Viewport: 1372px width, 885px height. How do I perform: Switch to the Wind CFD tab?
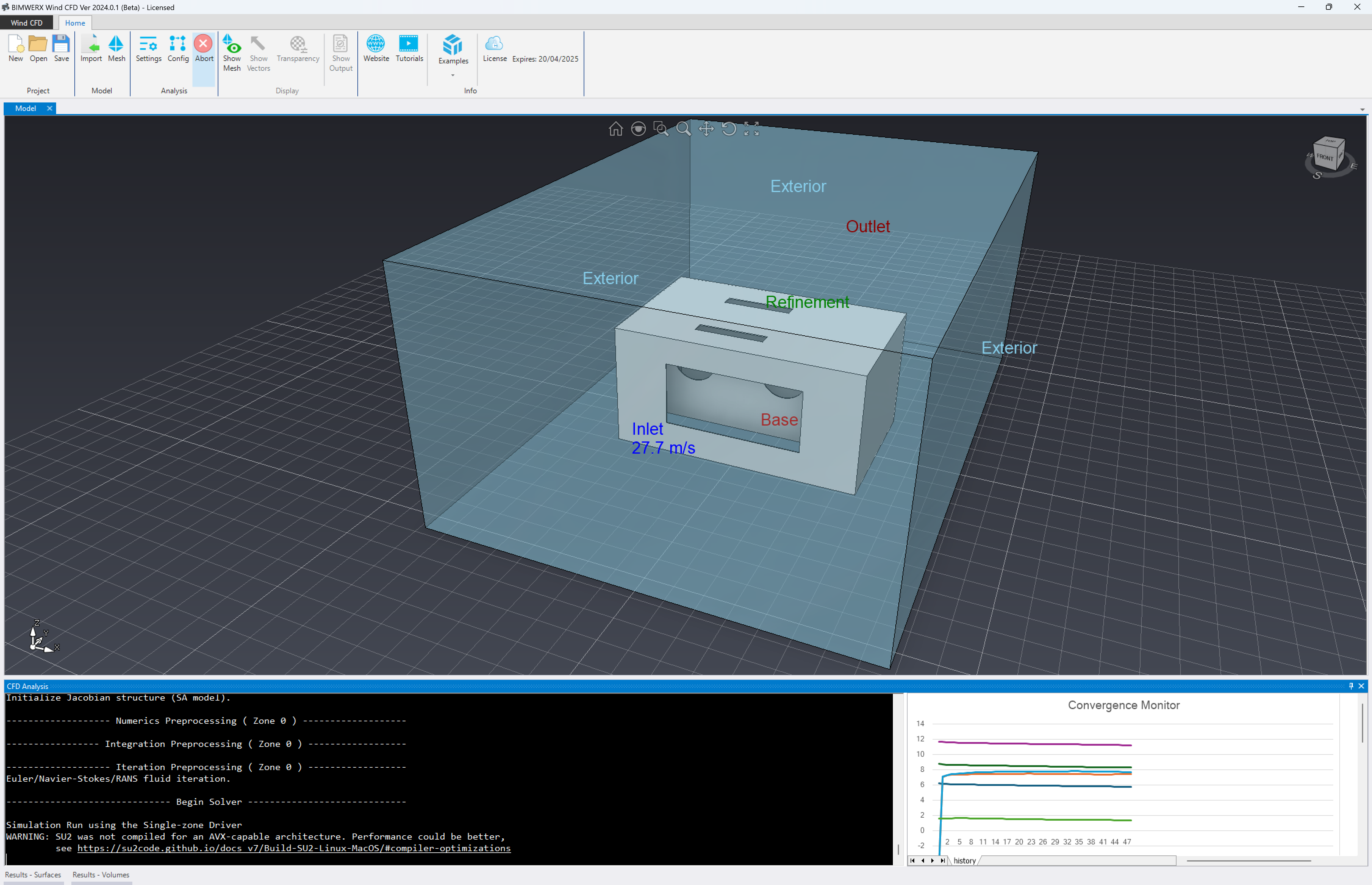point(27,23)
